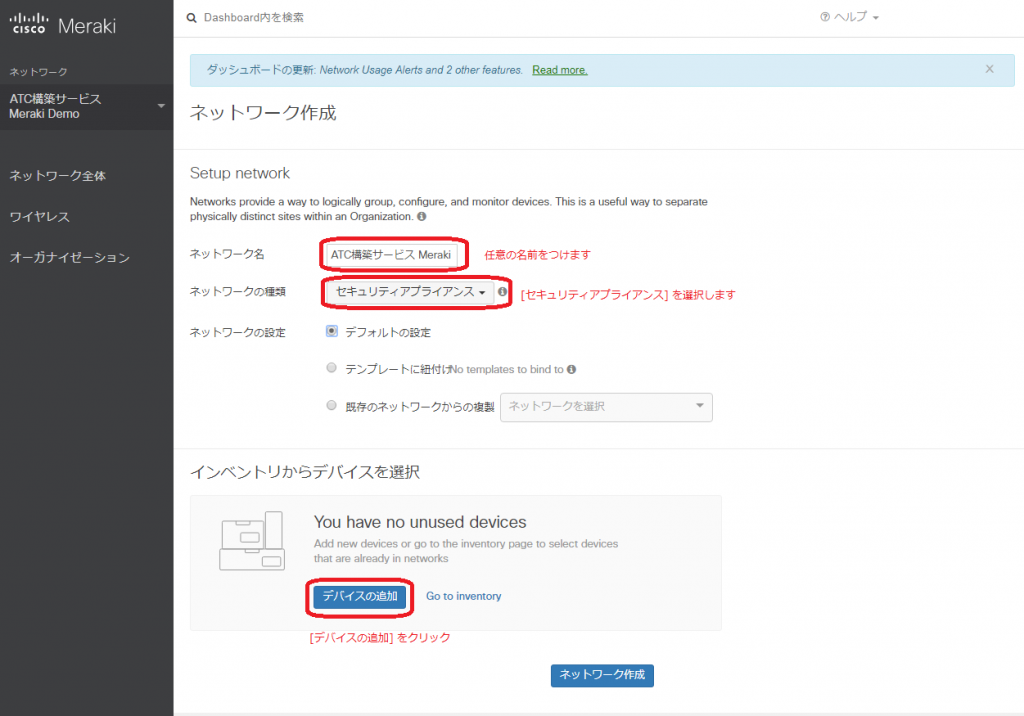Image resolution: width=1024 pixels, height=716 pixels.
Task: Click the Cisco Meraki logo
Action: coord(63,24)
